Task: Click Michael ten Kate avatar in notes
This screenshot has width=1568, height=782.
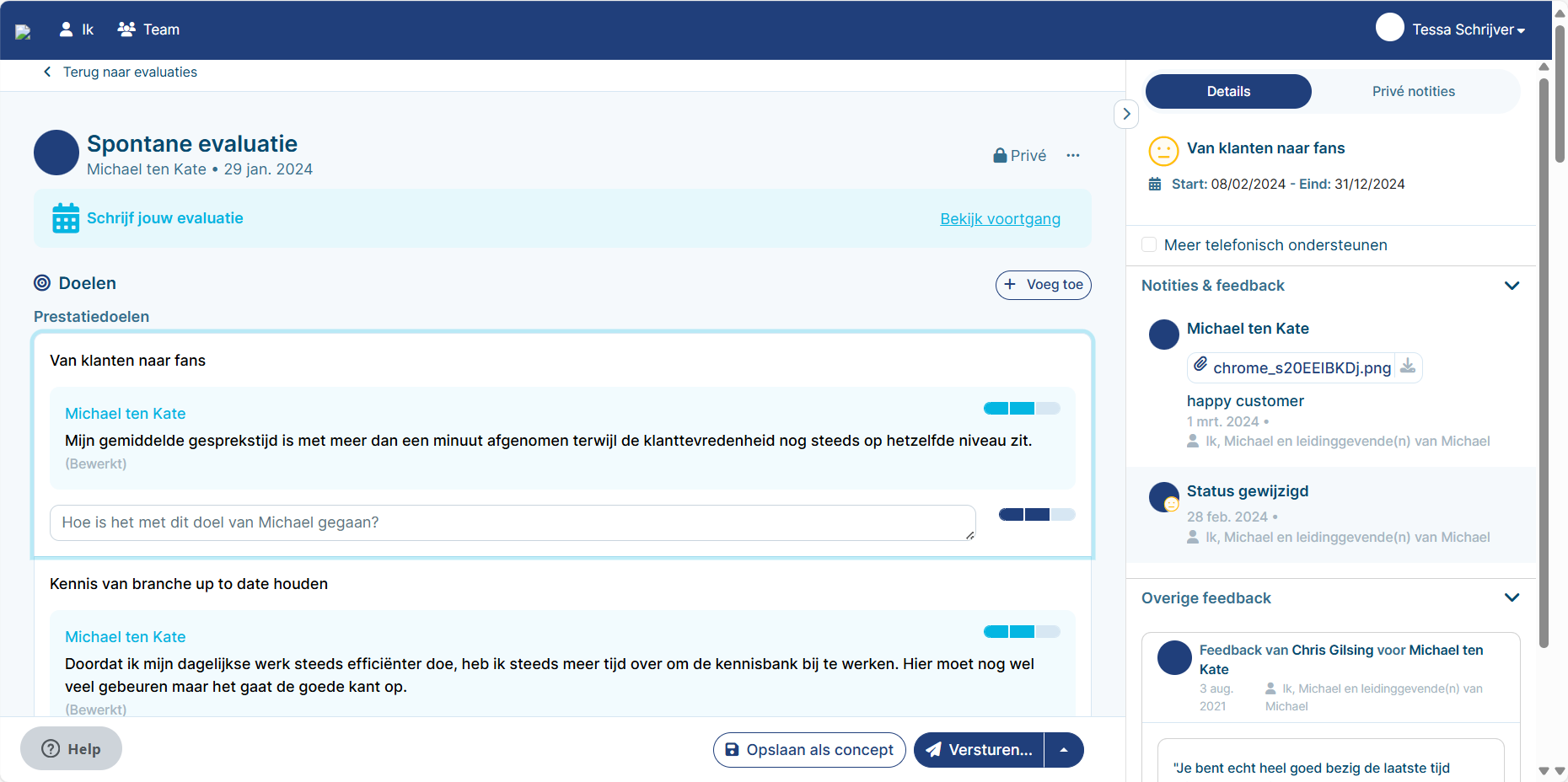Action: [1164, 335]
